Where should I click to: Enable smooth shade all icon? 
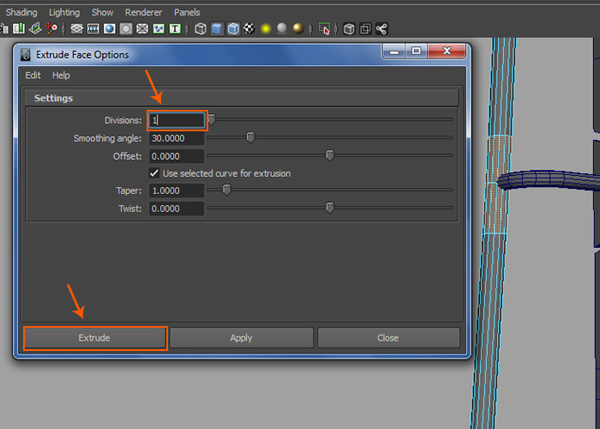[217, 29]
